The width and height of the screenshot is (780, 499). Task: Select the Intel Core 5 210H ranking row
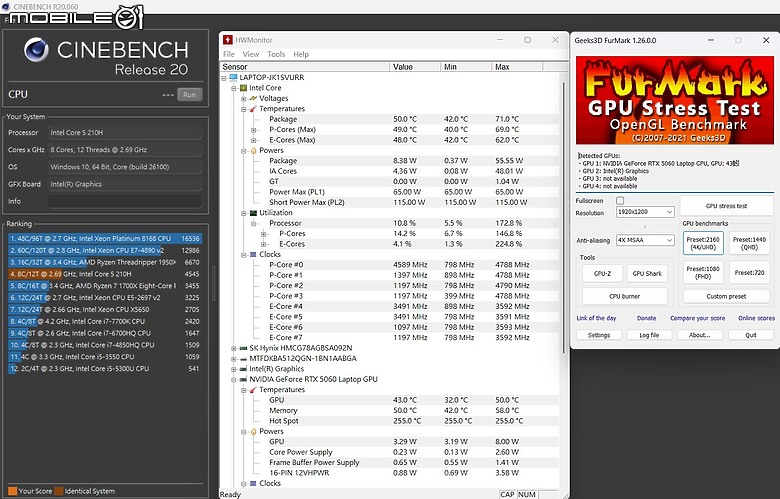[x=105, y=274]
